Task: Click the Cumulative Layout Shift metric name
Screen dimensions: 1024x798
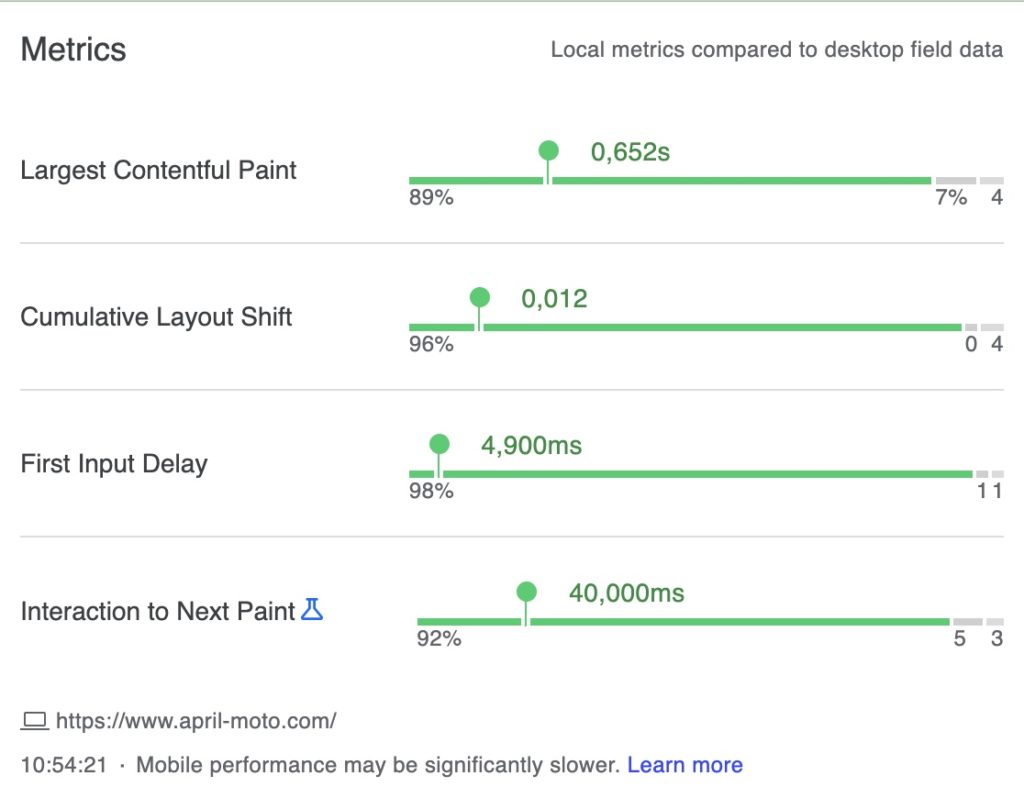Action: tap(155, 316)
